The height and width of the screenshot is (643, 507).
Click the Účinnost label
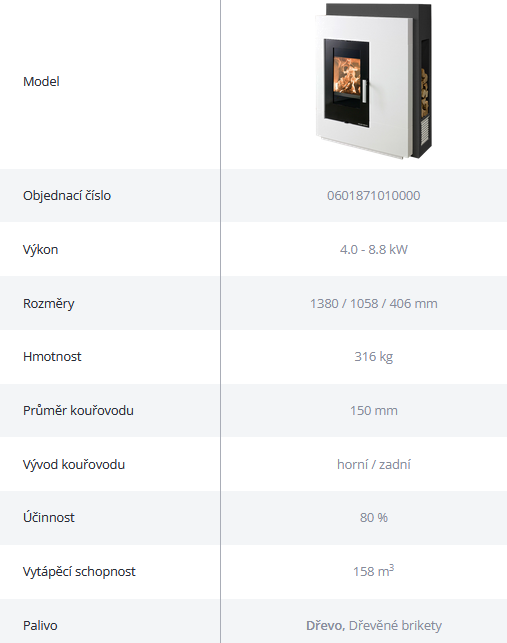coord(49,517)
